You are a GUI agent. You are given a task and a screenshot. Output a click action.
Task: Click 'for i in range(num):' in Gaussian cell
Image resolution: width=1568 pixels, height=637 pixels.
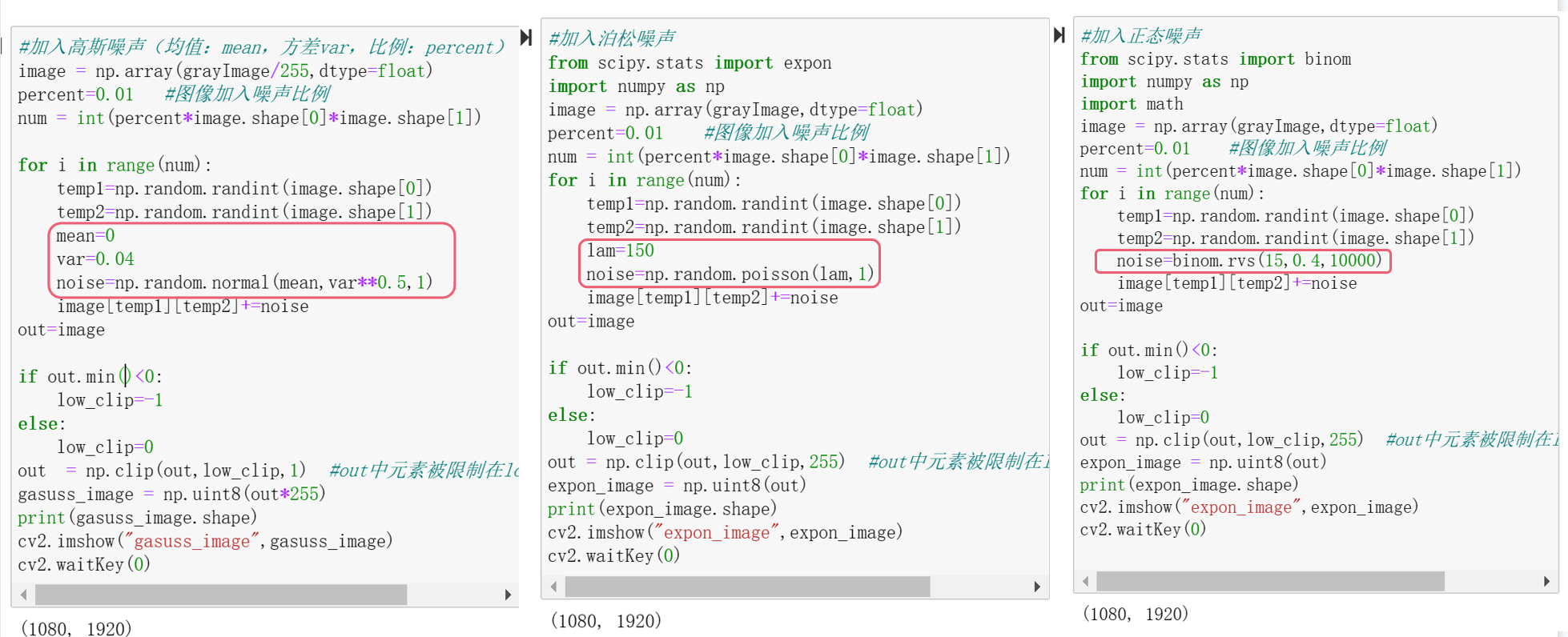[x=115, y=166]
